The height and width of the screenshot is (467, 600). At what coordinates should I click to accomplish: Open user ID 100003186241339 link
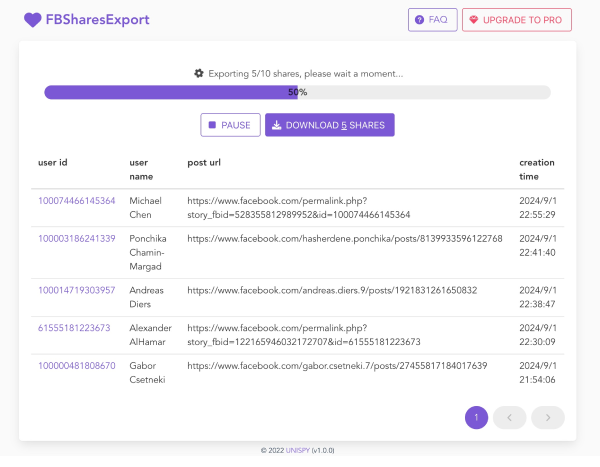76,239
